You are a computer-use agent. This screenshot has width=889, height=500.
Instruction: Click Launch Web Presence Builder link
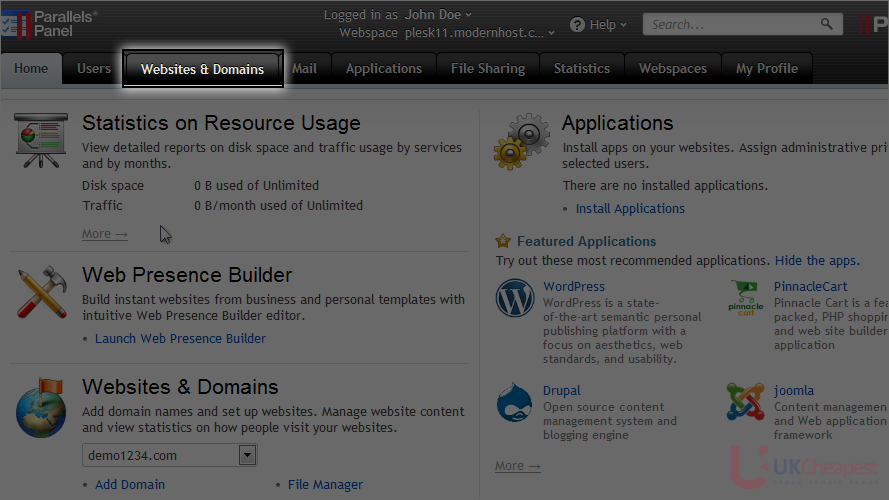[180, 338]
